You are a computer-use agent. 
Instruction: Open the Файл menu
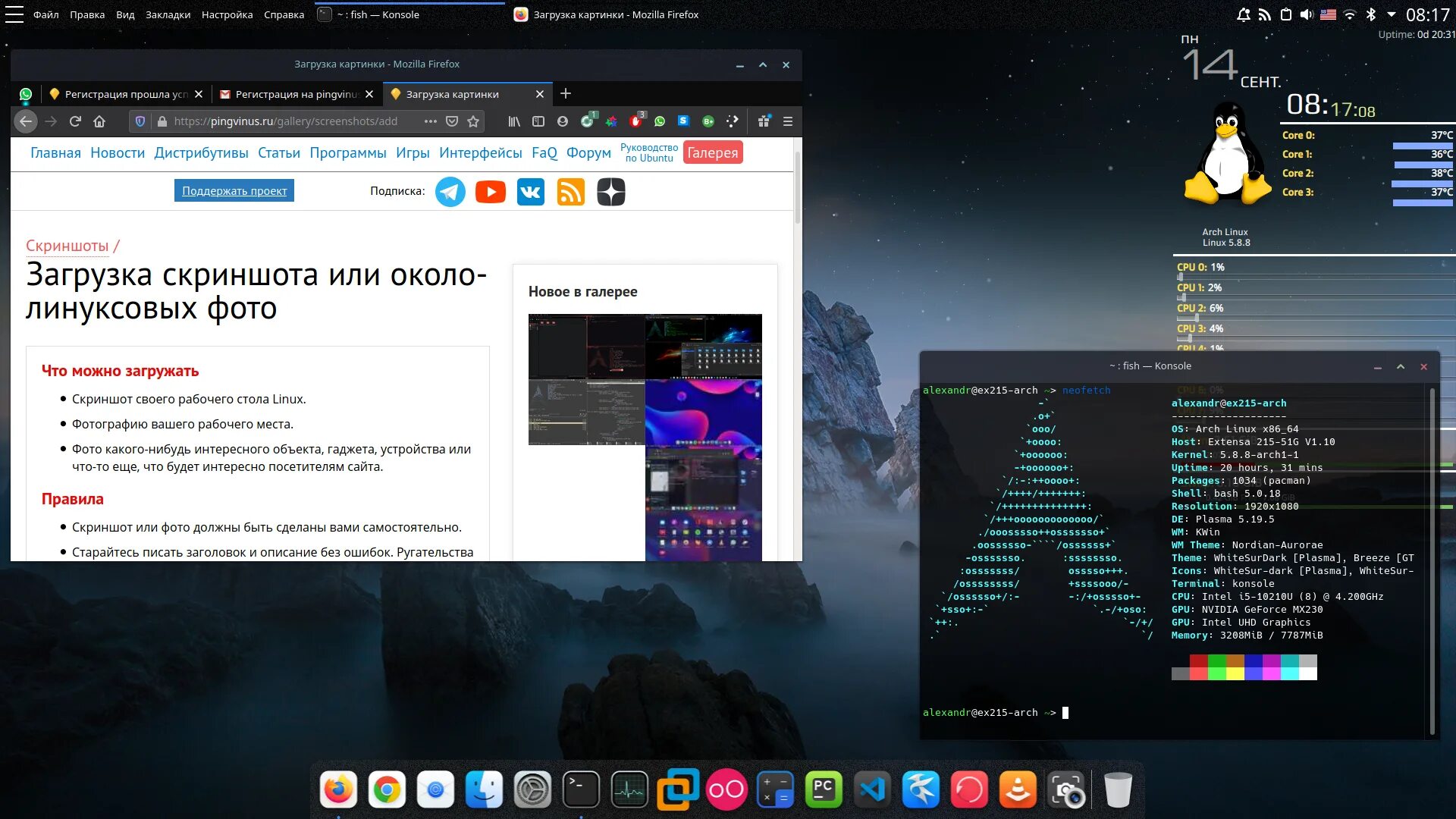pos(45,14)
